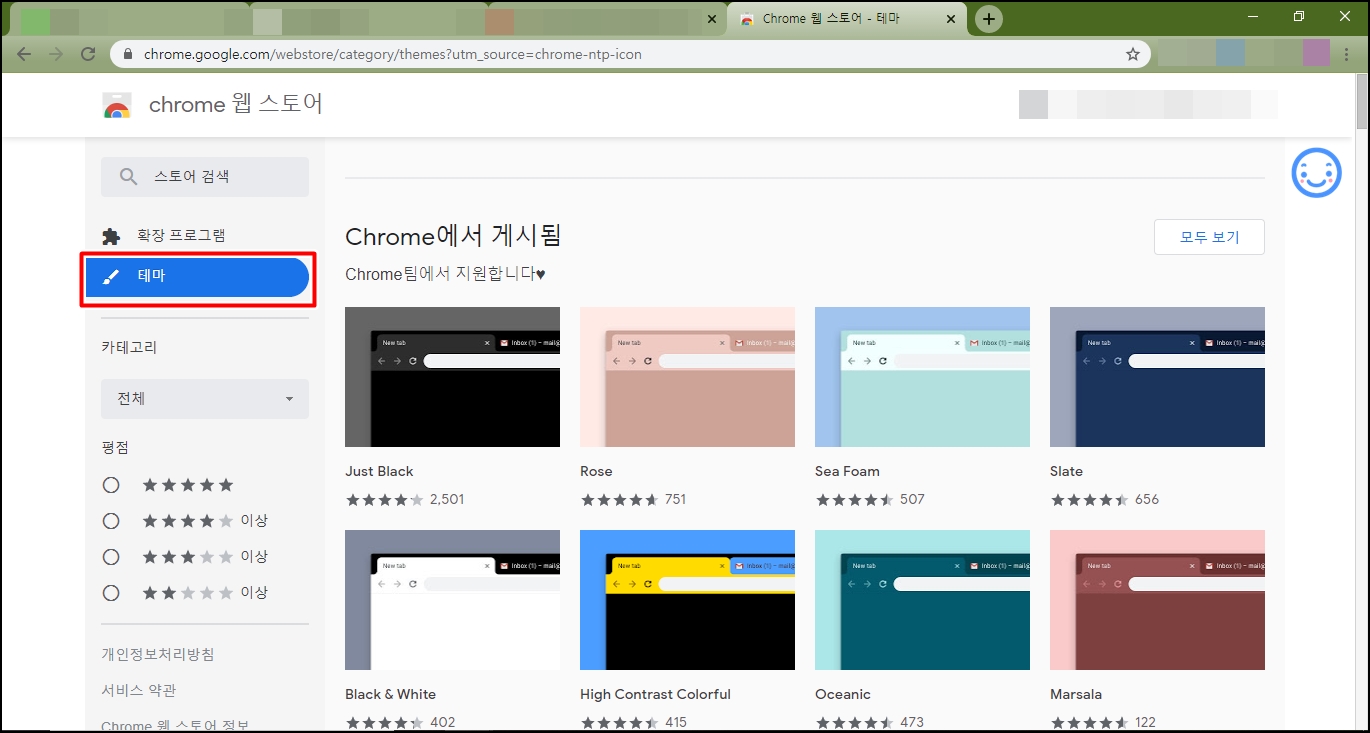Click the 스토어 검색 search field

pyautogui.click(x=205, y=176)
